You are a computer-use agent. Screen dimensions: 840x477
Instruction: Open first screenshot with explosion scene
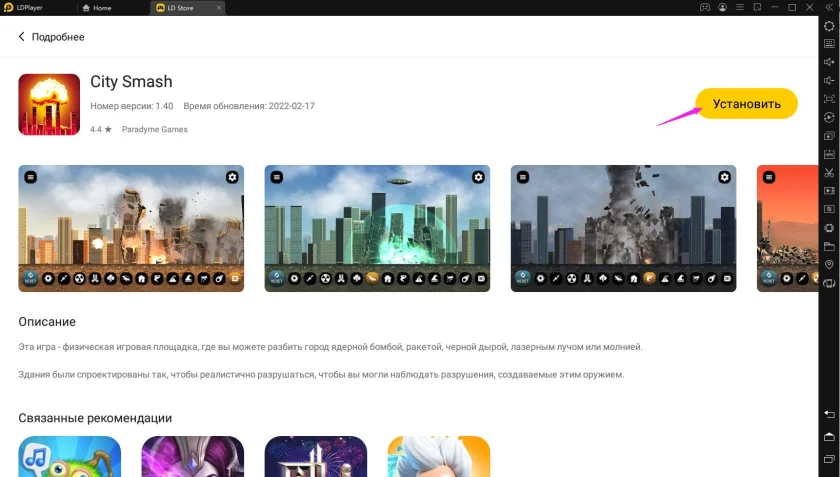(131, 228)
